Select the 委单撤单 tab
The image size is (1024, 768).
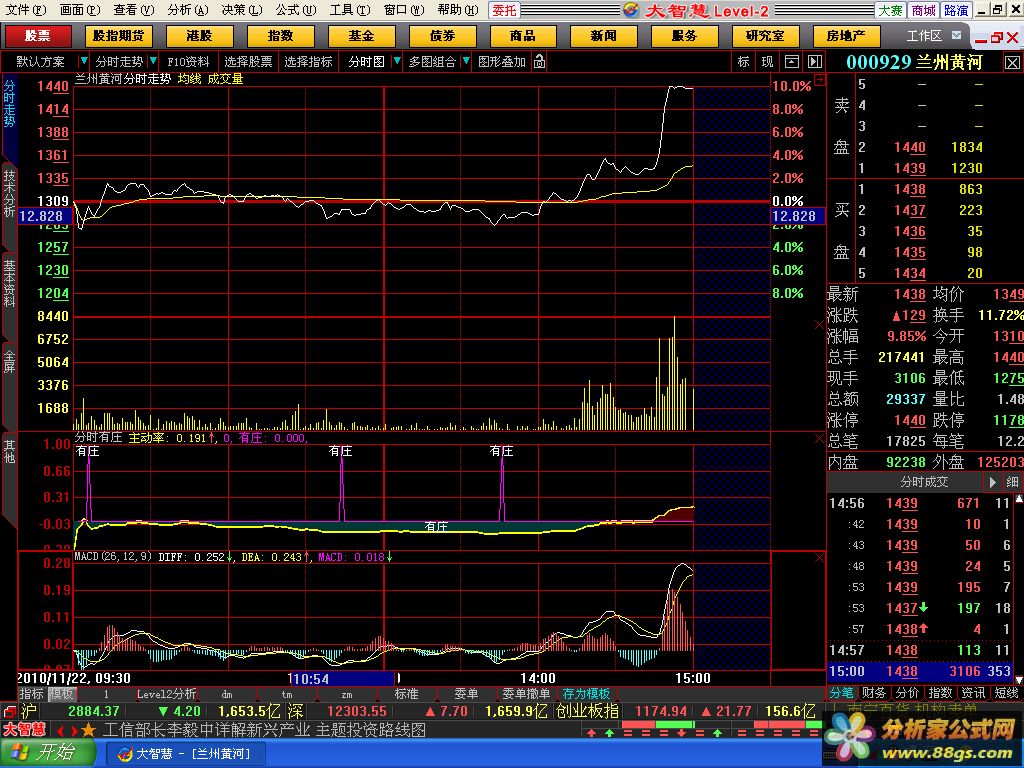pos(526,694)
